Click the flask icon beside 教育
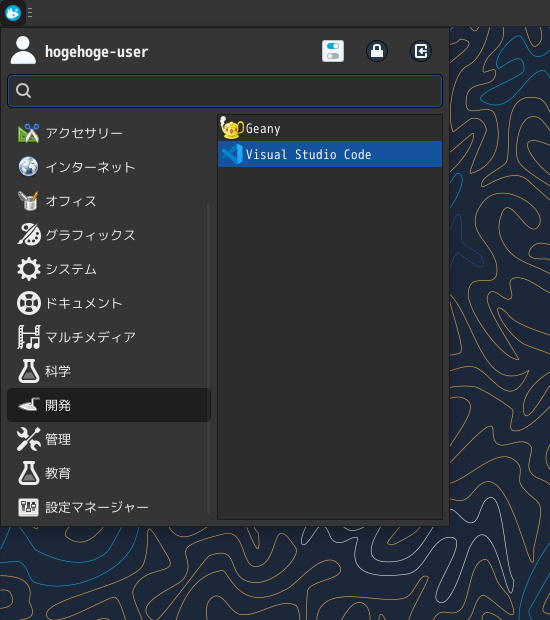This screenshot has width=550, height=620. 28,473
